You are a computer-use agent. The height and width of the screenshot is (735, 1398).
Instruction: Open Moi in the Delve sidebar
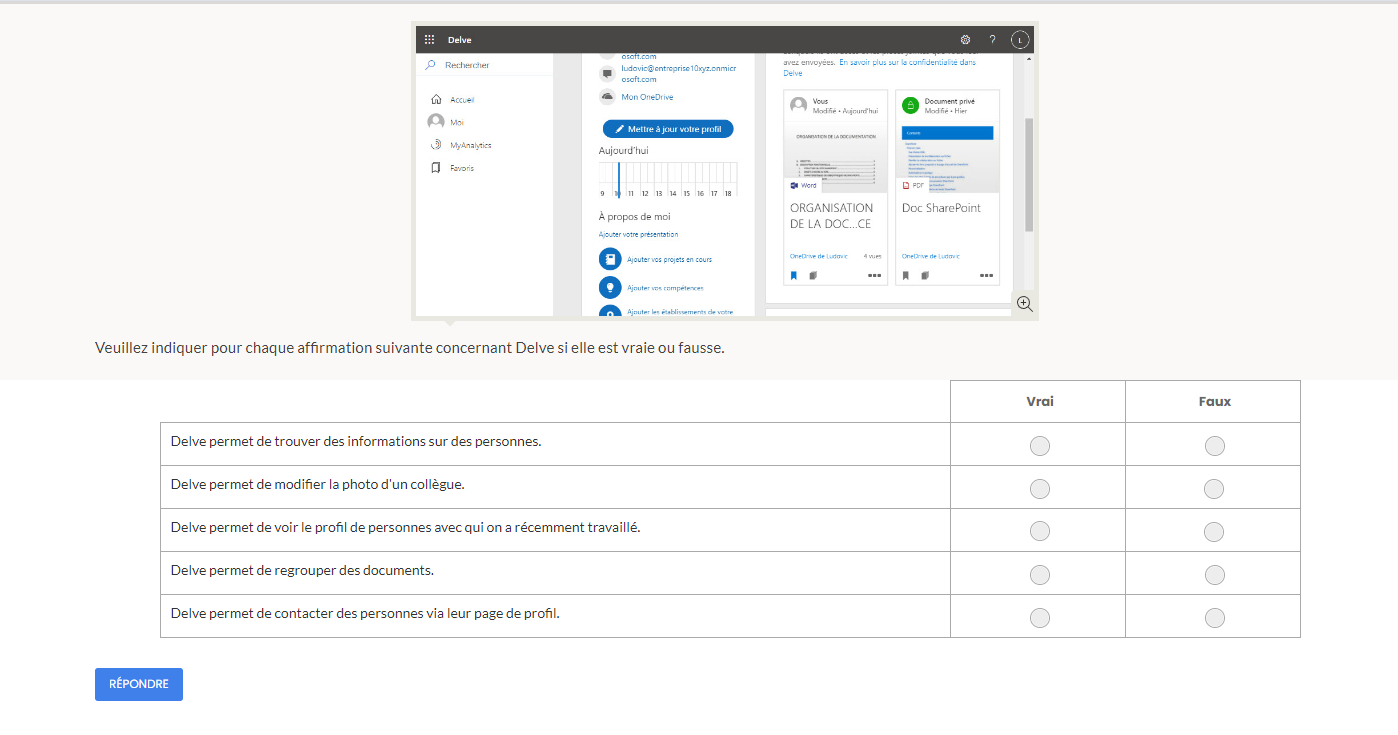[x=457, y=122]
